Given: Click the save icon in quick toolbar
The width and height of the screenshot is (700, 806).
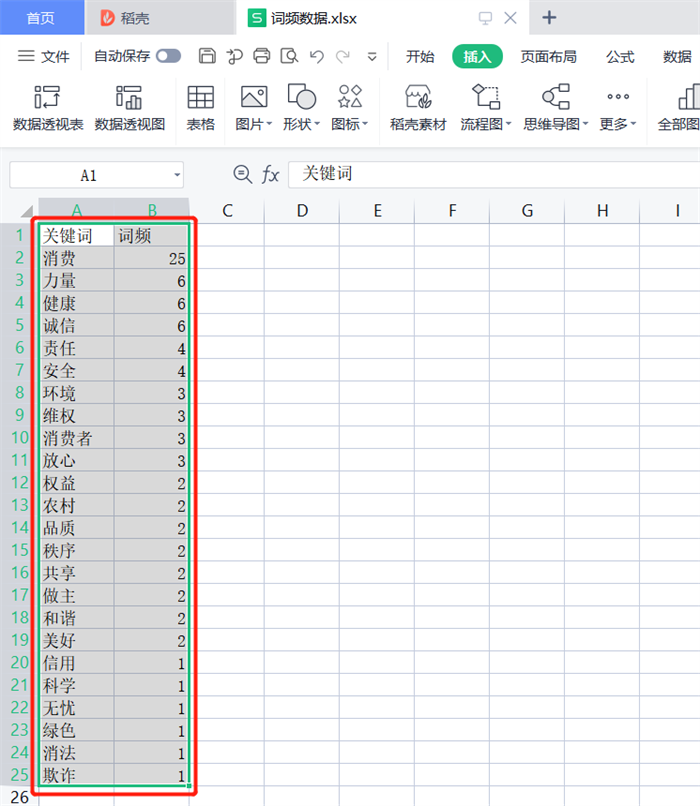Looking at the screenshot, I should click(207, 56).
